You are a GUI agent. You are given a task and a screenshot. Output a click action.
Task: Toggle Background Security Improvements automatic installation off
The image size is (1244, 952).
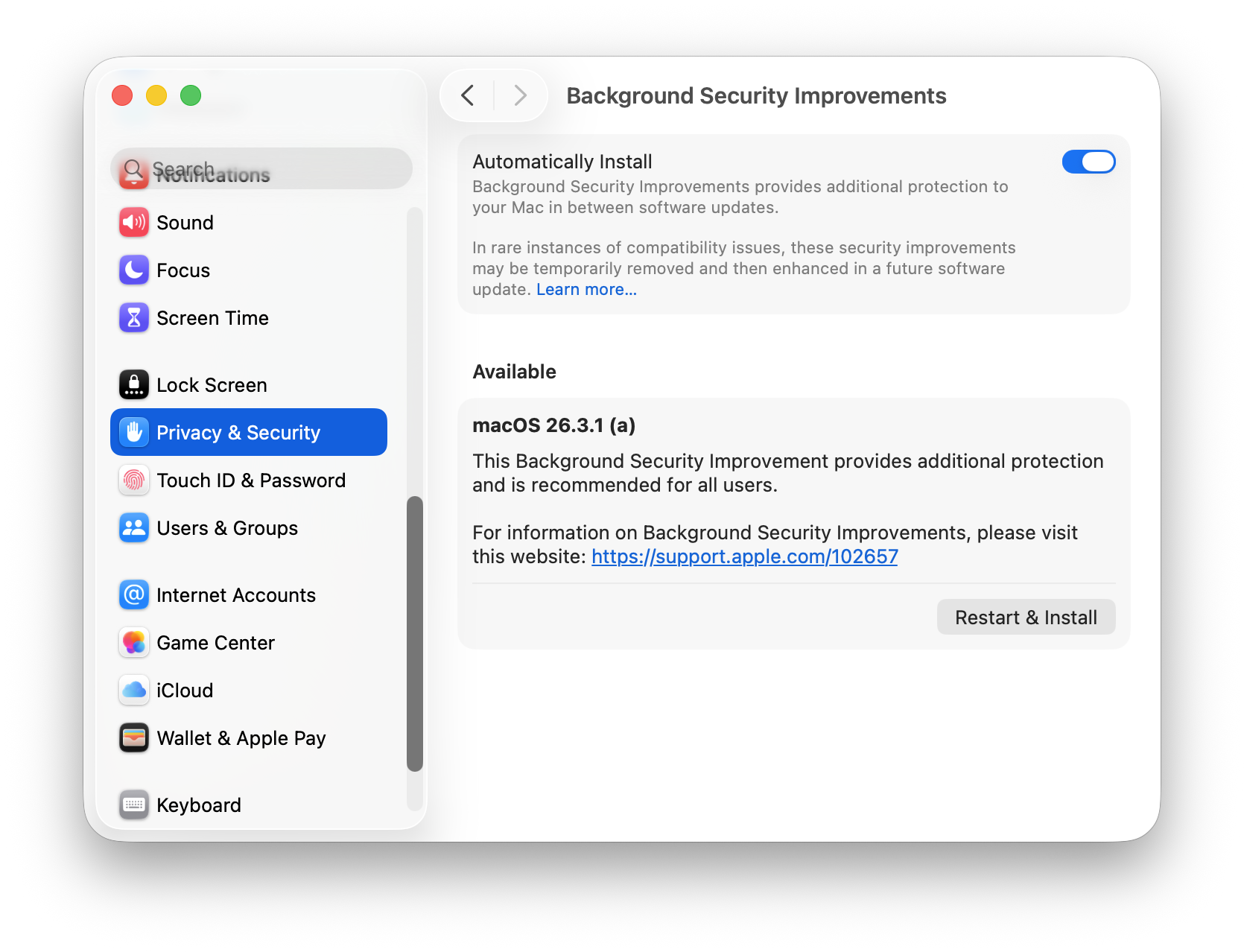point(1089,162)
